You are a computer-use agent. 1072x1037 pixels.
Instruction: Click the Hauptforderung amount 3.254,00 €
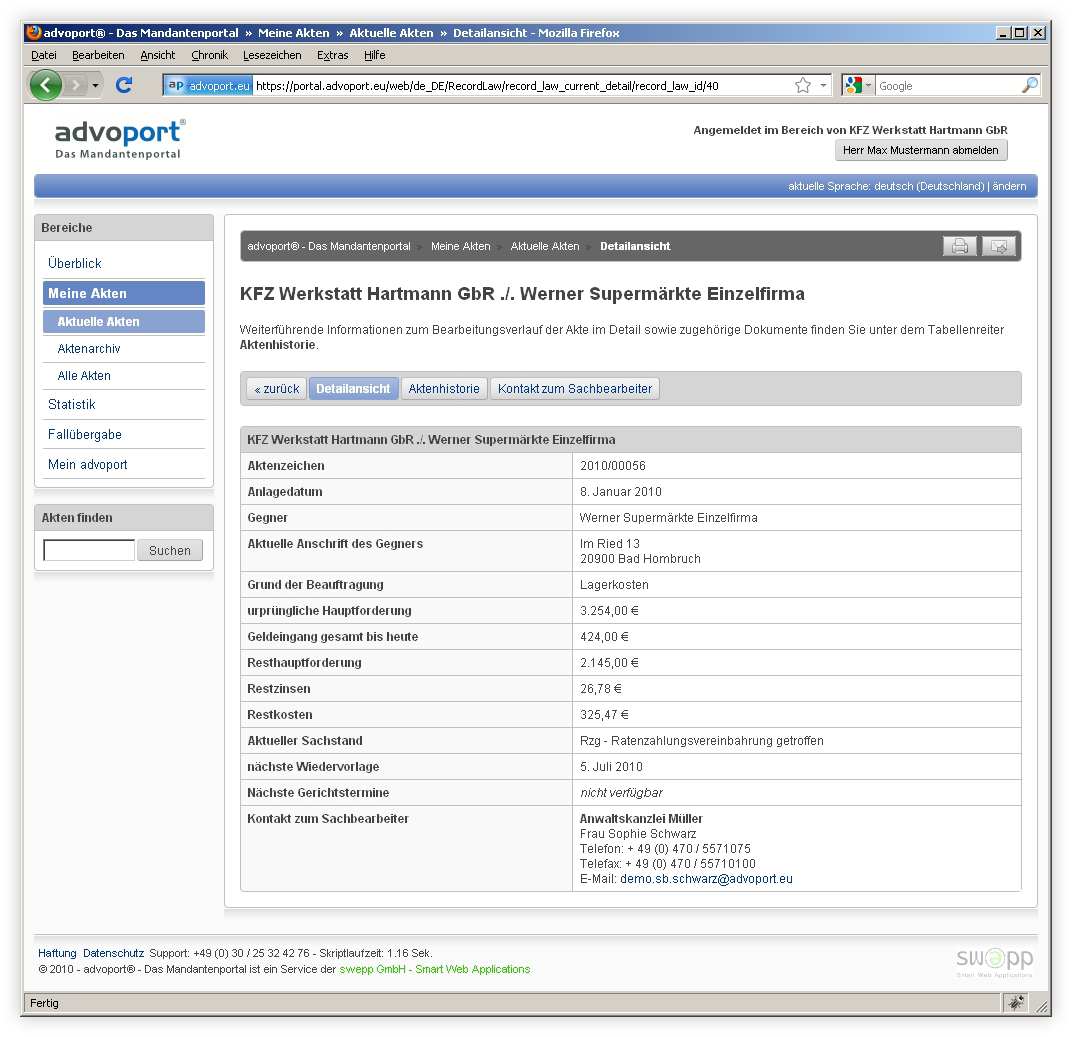(609, 610)
